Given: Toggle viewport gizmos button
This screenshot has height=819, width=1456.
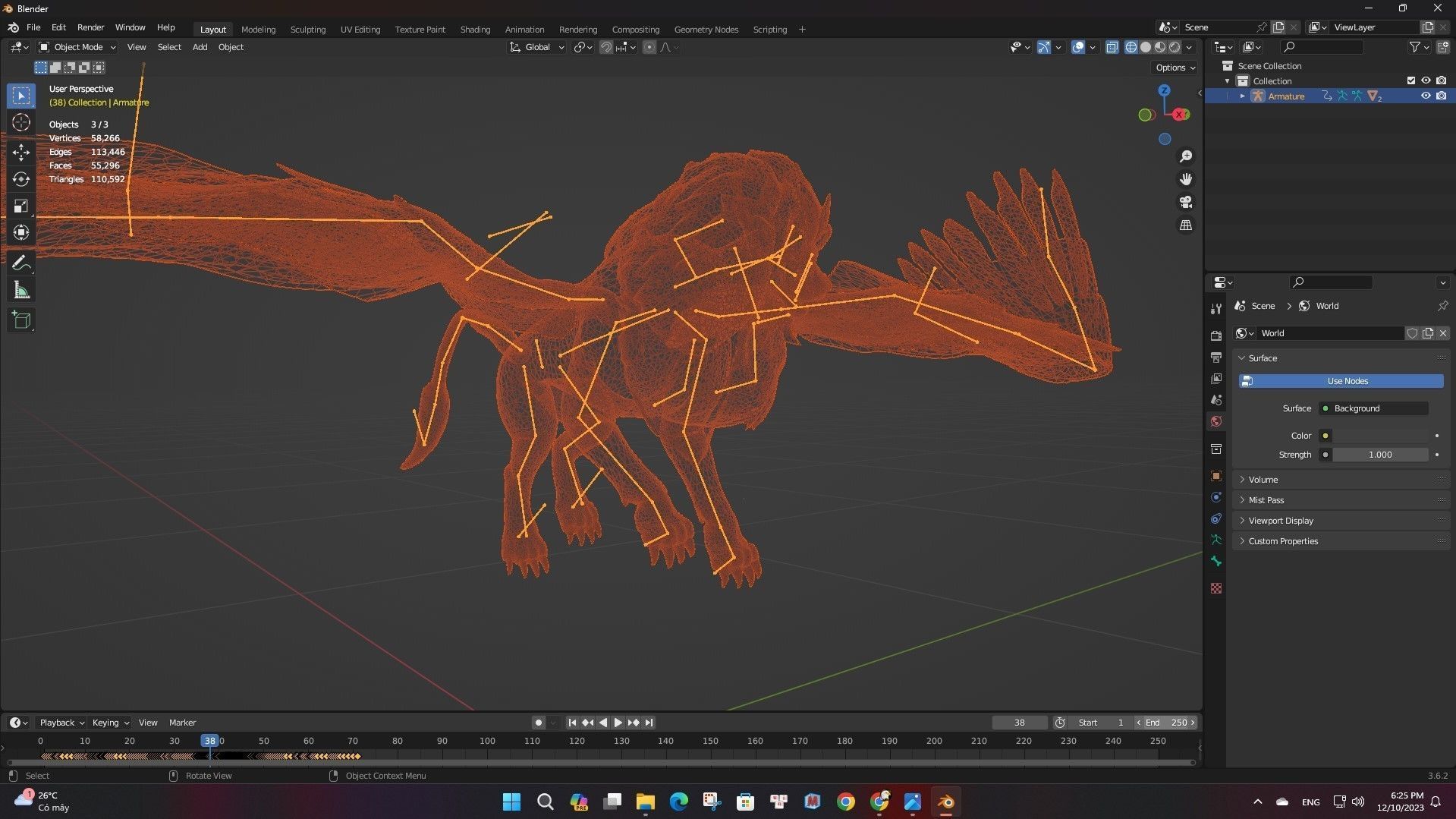Looking at the screenshot, I should [x=1044, y=47].
